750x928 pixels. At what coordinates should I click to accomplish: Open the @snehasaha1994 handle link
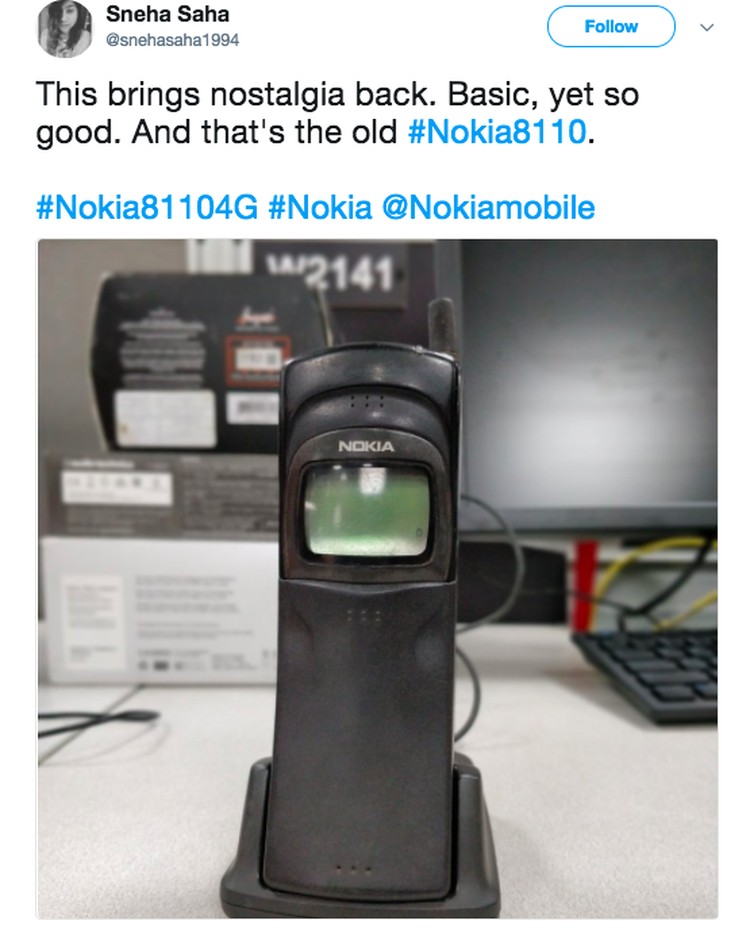(172, 40)
